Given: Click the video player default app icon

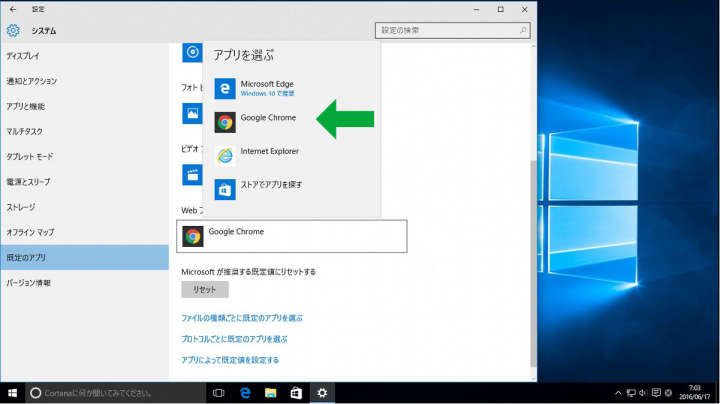Looking at the screenshot, I should tap(192, 175).
